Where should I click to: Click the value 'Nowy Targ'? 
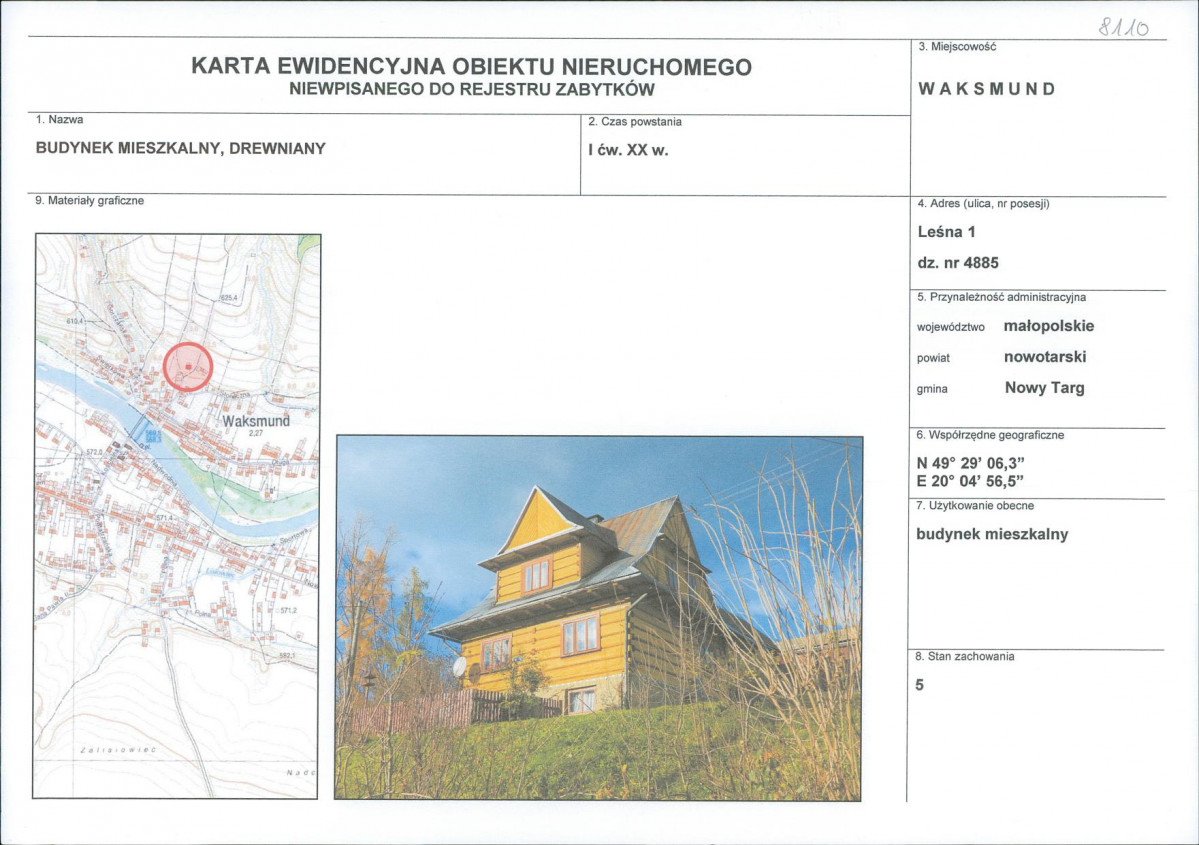tap(1045, 388)
